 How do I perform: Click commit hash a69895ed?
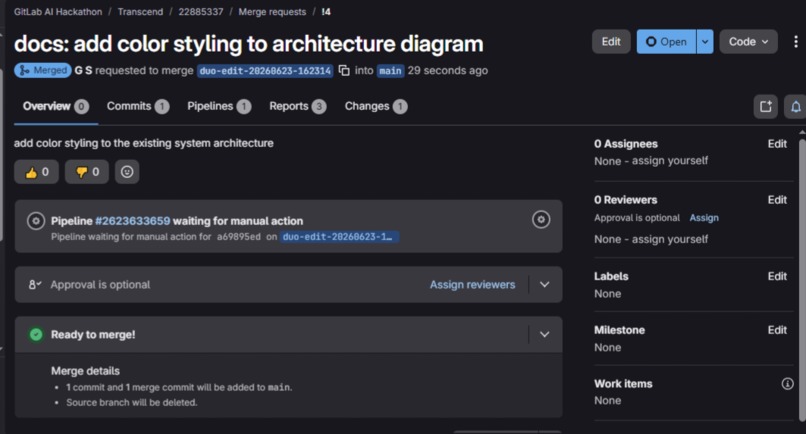tap(239, 237)
